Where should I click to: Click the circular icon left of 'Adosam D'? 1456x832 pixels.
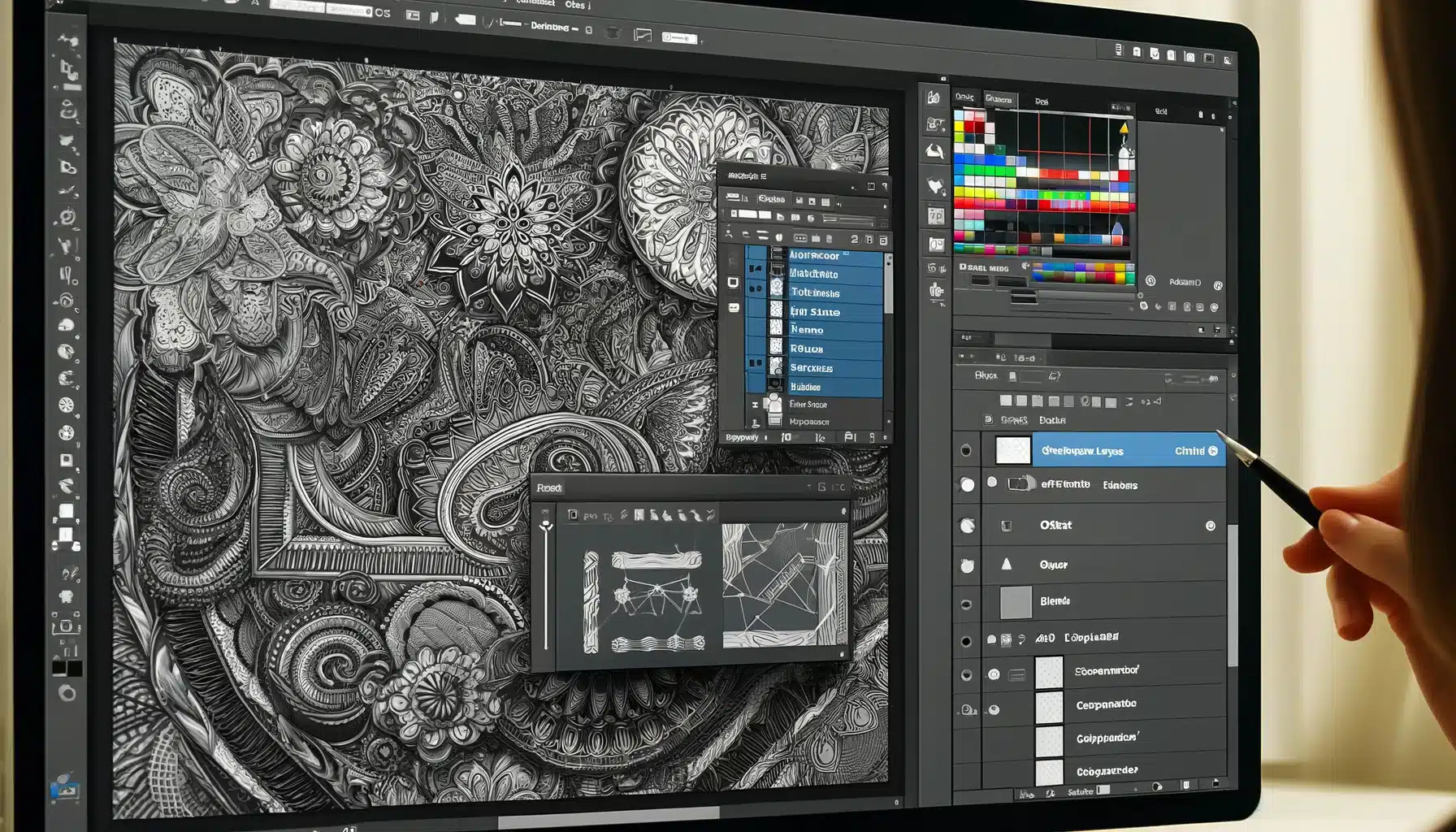click(x=1150, y=281)
